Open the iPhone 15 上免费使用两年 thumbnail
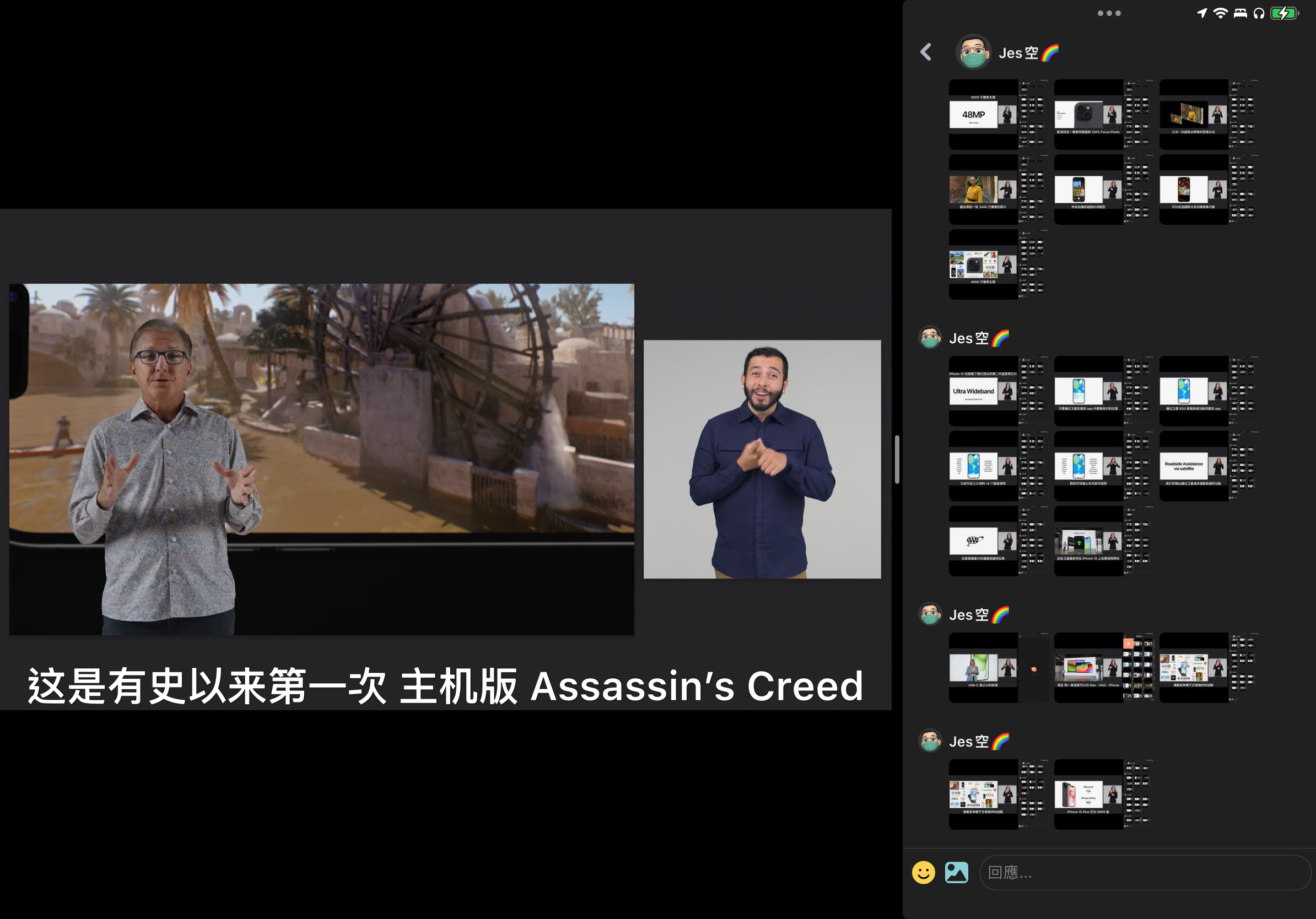The height and width of the screenshot is (919, 1316). click(1103, 542)
